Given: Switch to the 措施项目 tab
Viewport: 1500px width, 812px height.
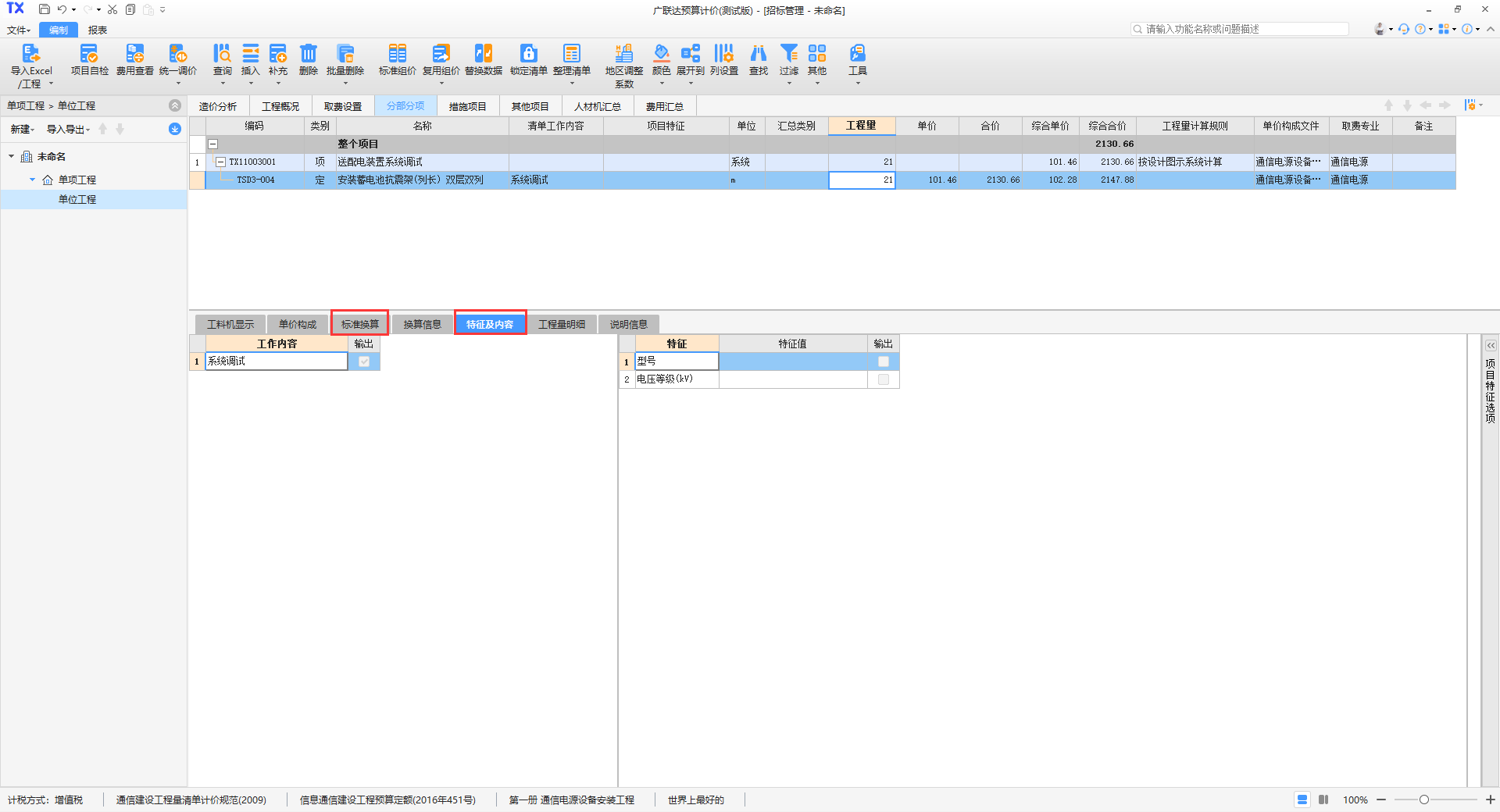Looking at the screenshot, I should click(x=467, y=106).
